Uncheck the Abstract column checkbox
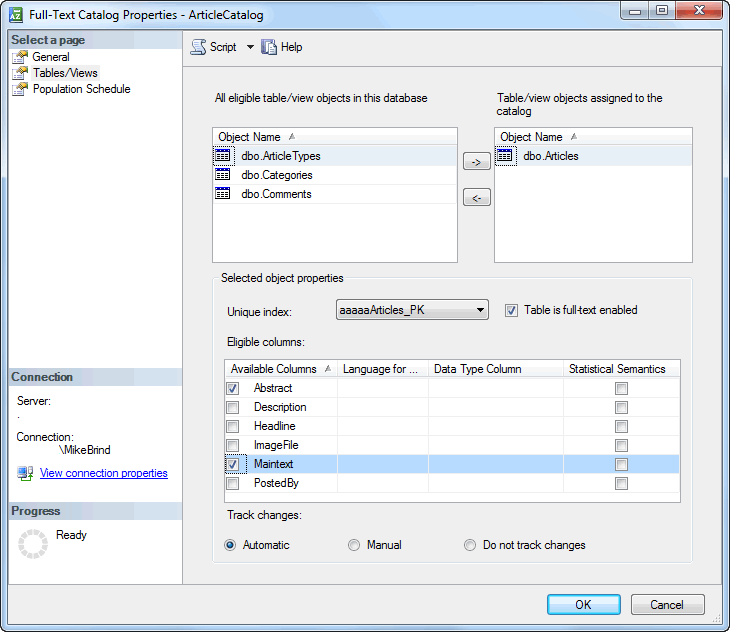The image size is (730, 632). point(233,388)
